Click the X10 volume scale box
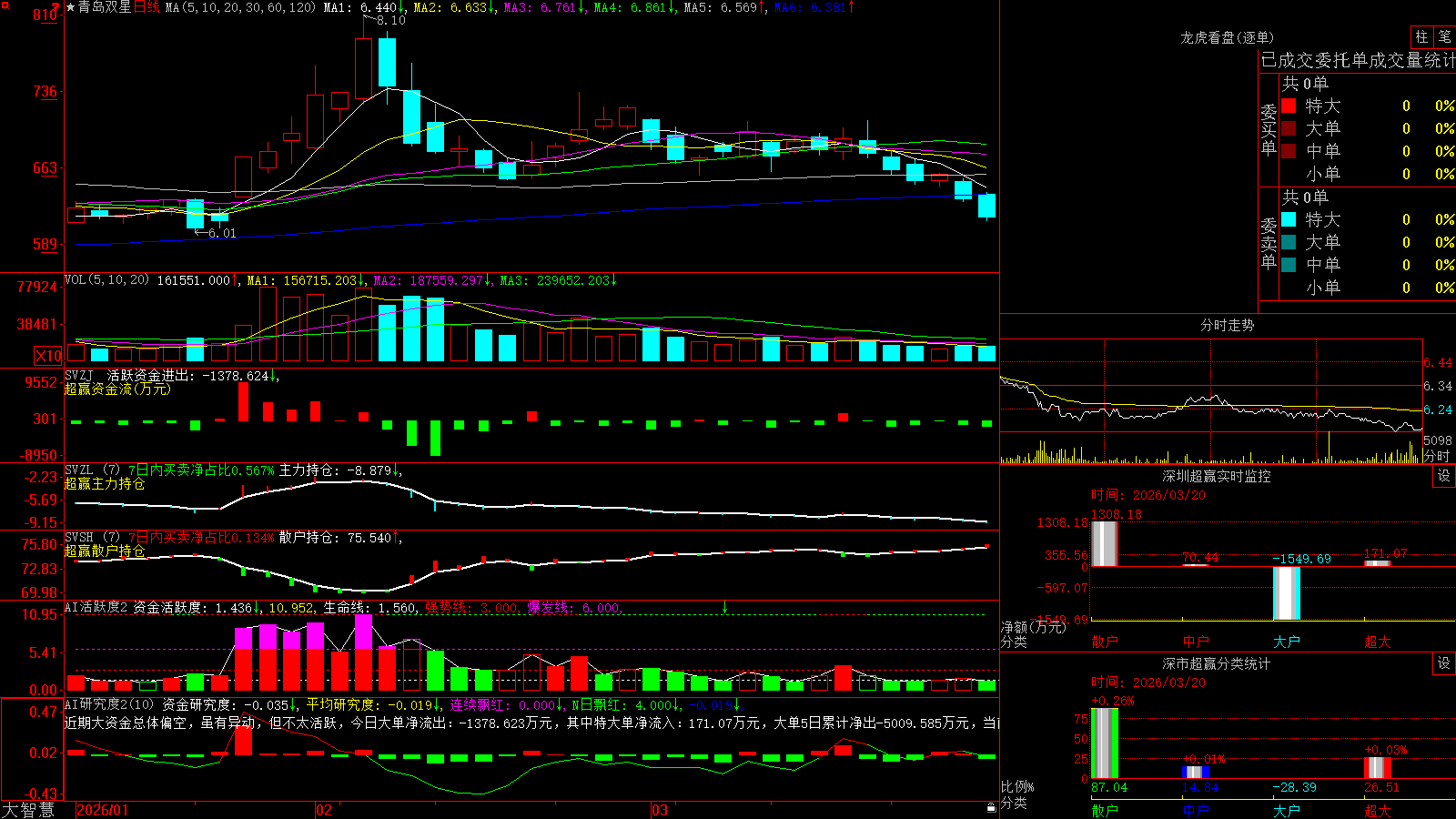1456x819 pixels. click(48, 356)
